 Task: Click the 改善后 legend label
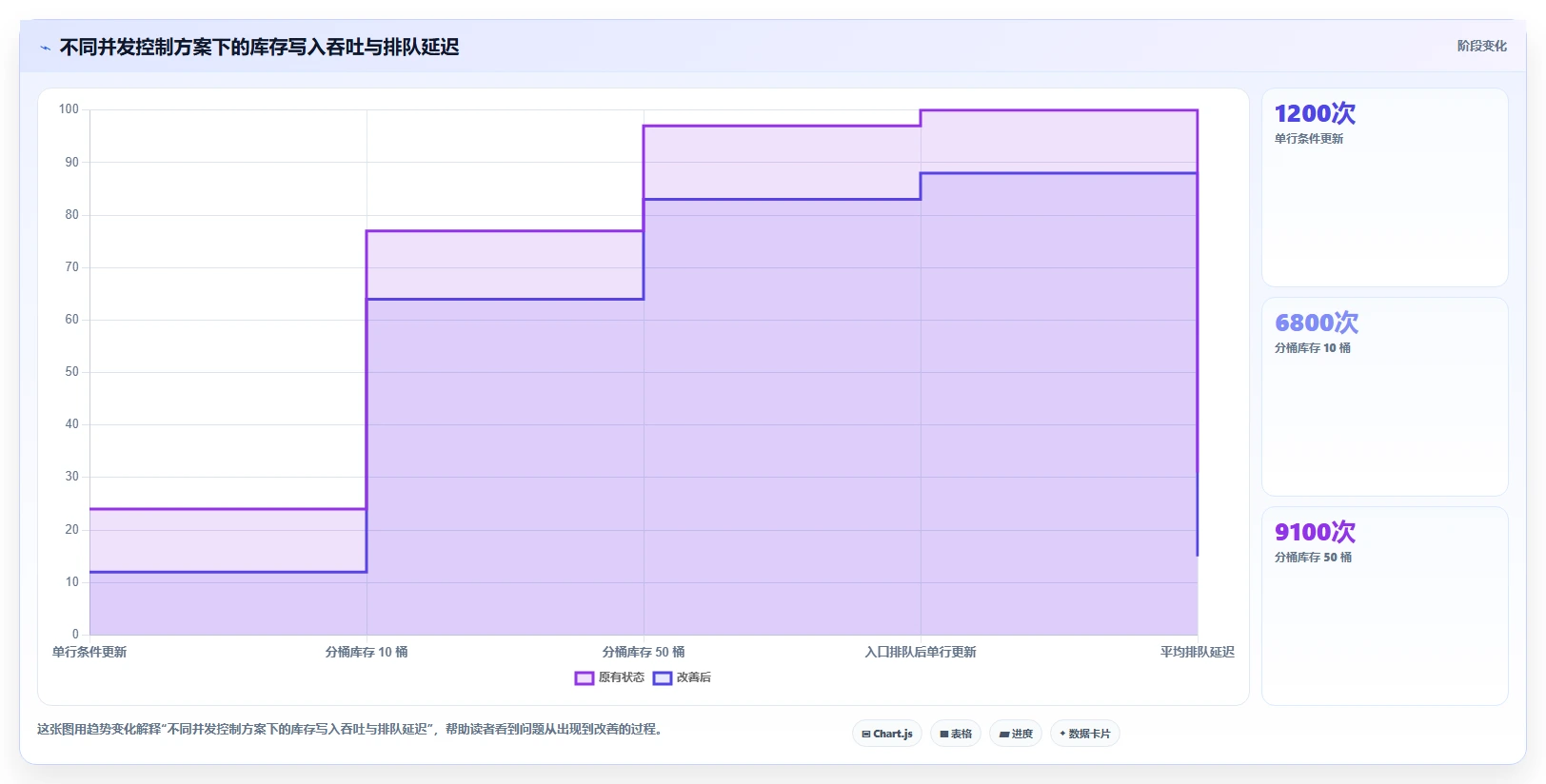point(694,677)
